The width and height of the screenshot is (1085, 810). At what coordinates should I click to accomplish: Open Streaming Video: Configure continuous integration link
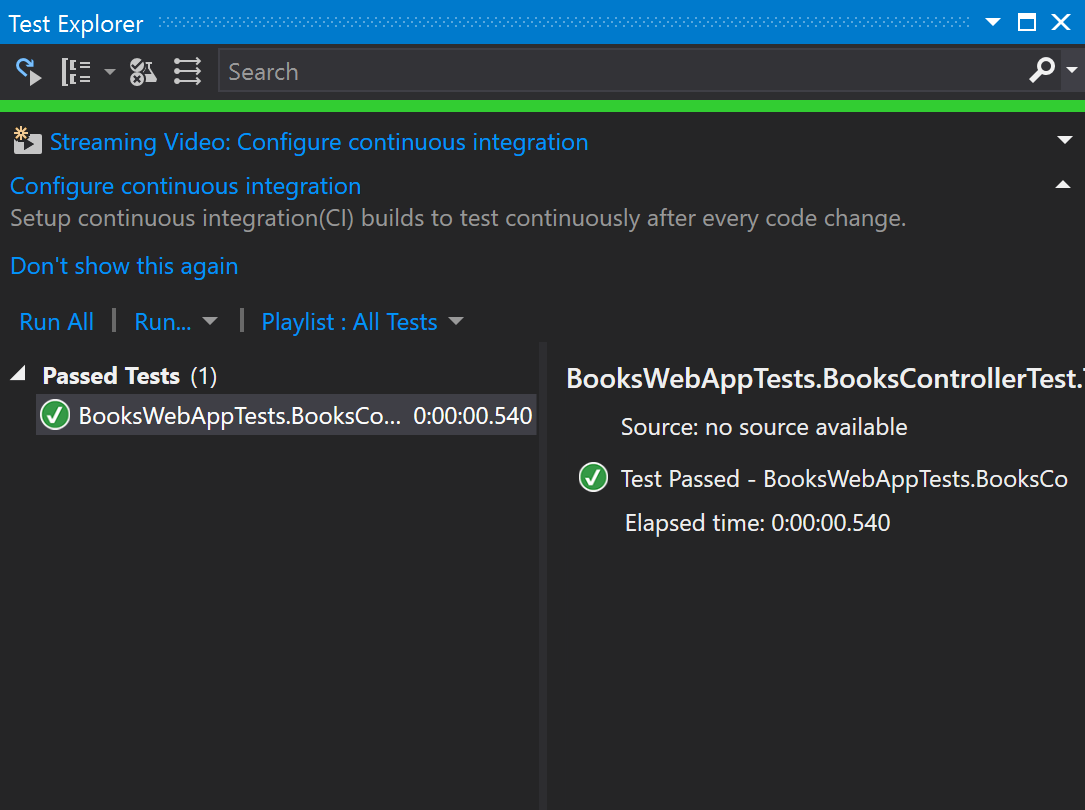coord(319,142)
